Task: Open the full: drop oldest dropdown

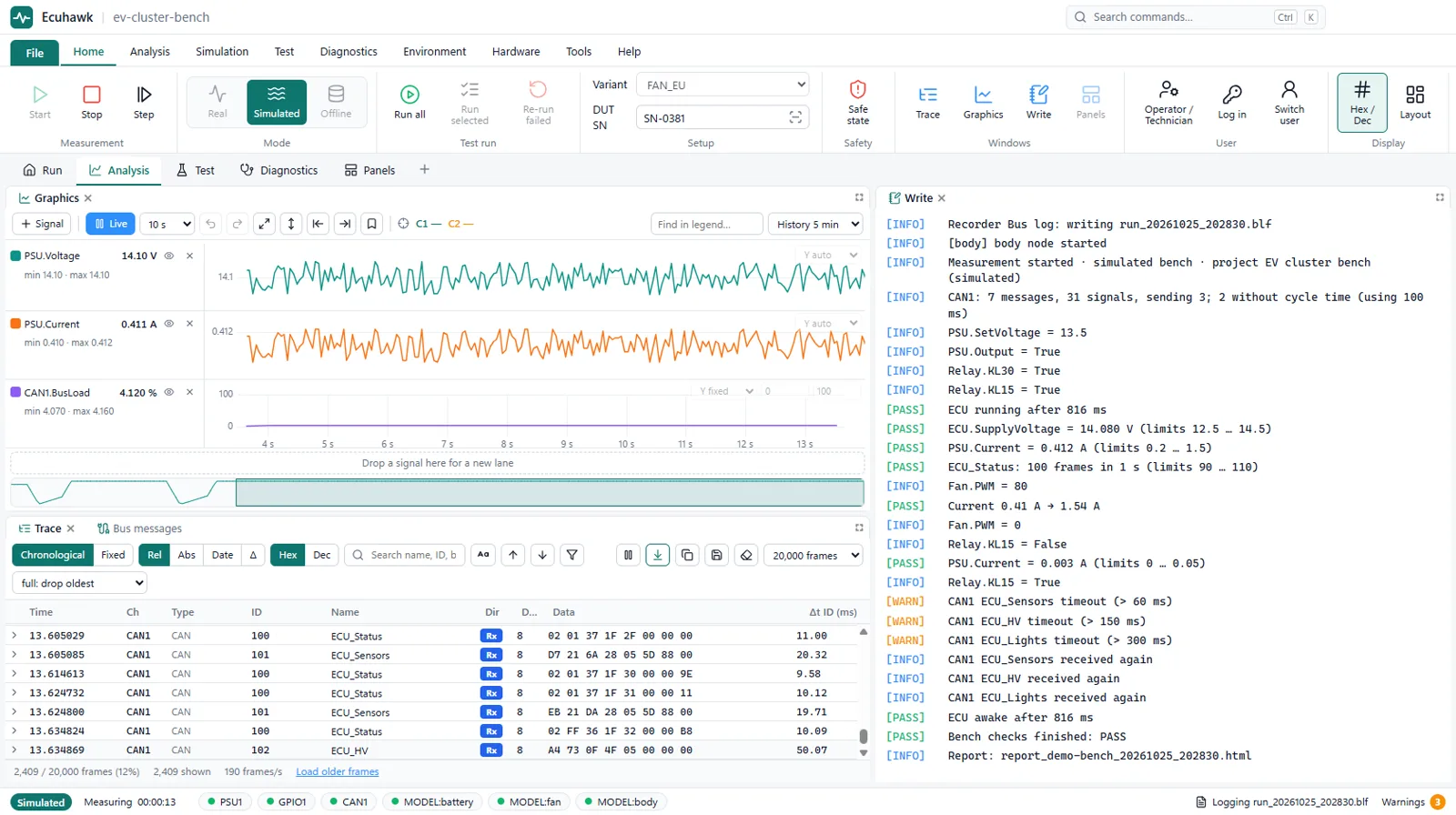Action: click(x=79, y=583)
